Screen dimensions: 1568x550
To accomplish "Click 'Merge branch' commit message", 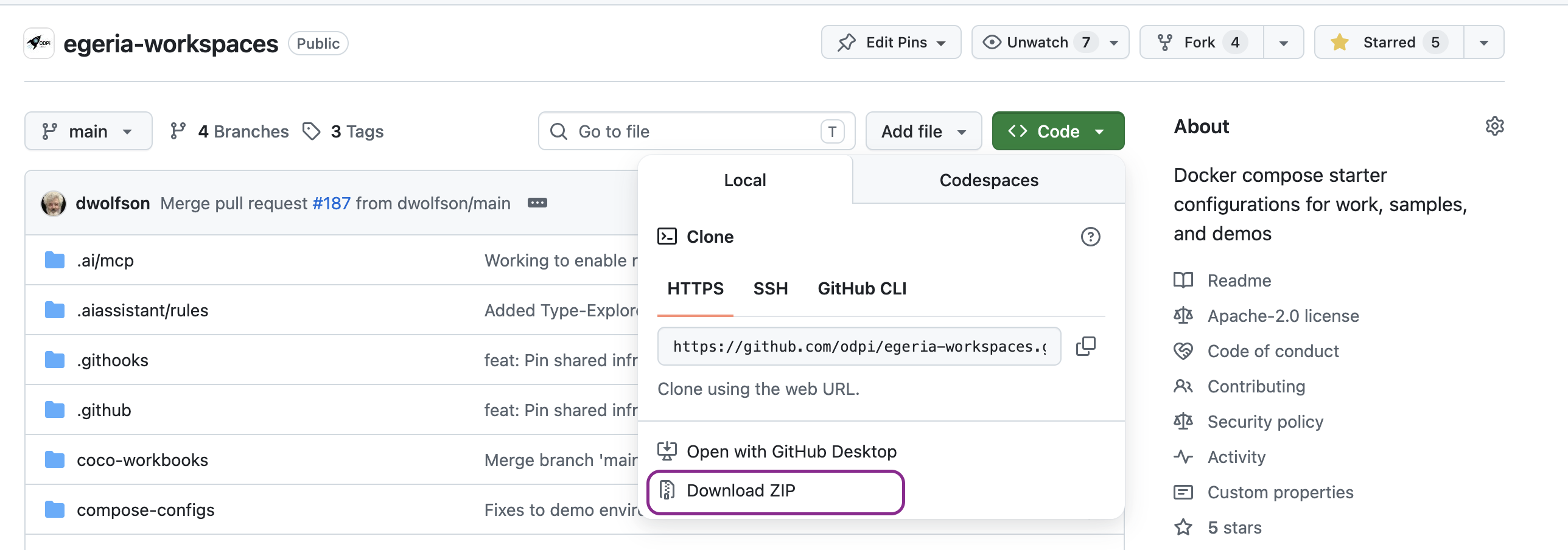I will 561,460.
